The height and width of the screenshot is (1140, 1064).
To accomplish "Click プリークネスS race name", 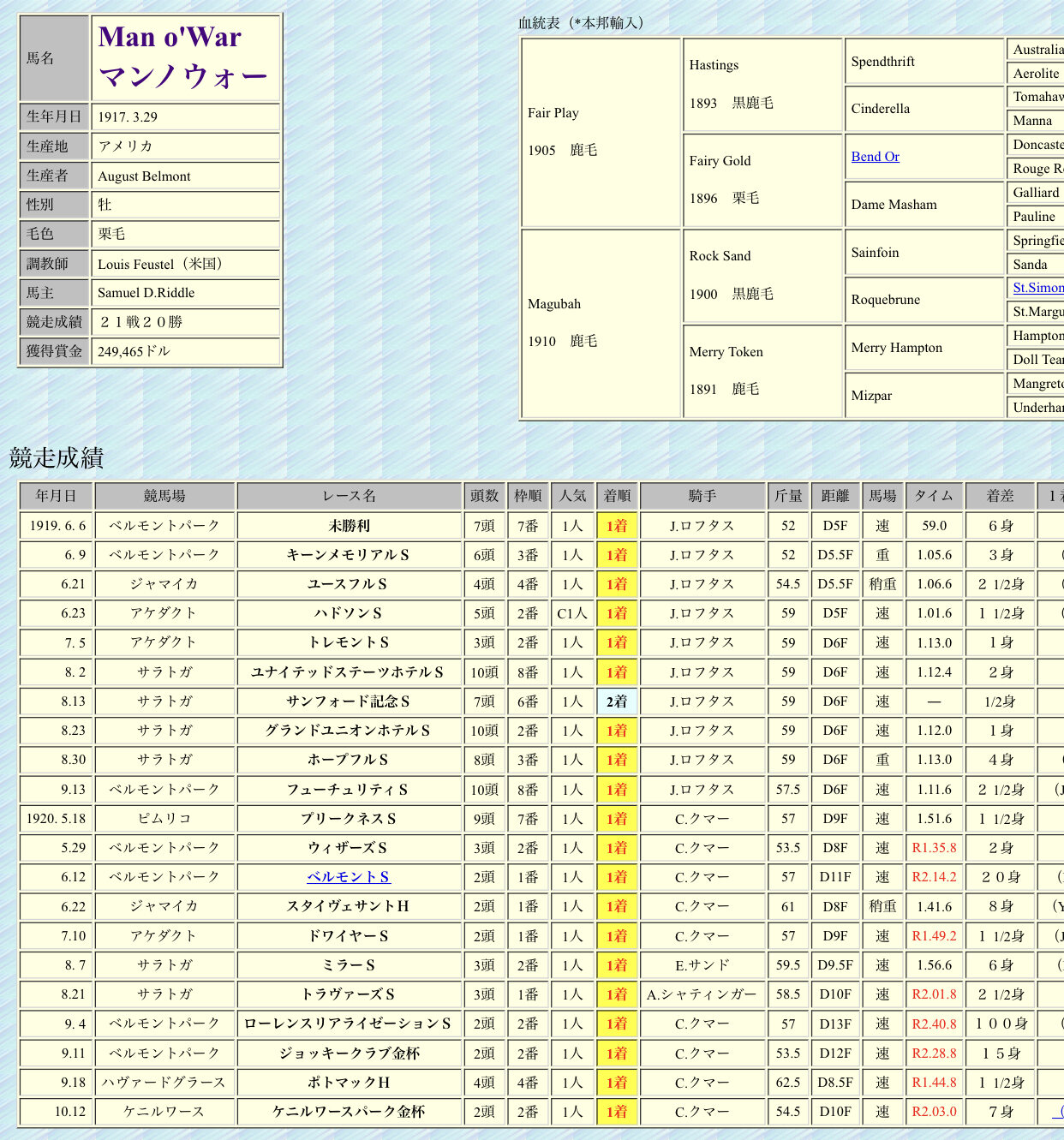I will click(x=349, y=819).
